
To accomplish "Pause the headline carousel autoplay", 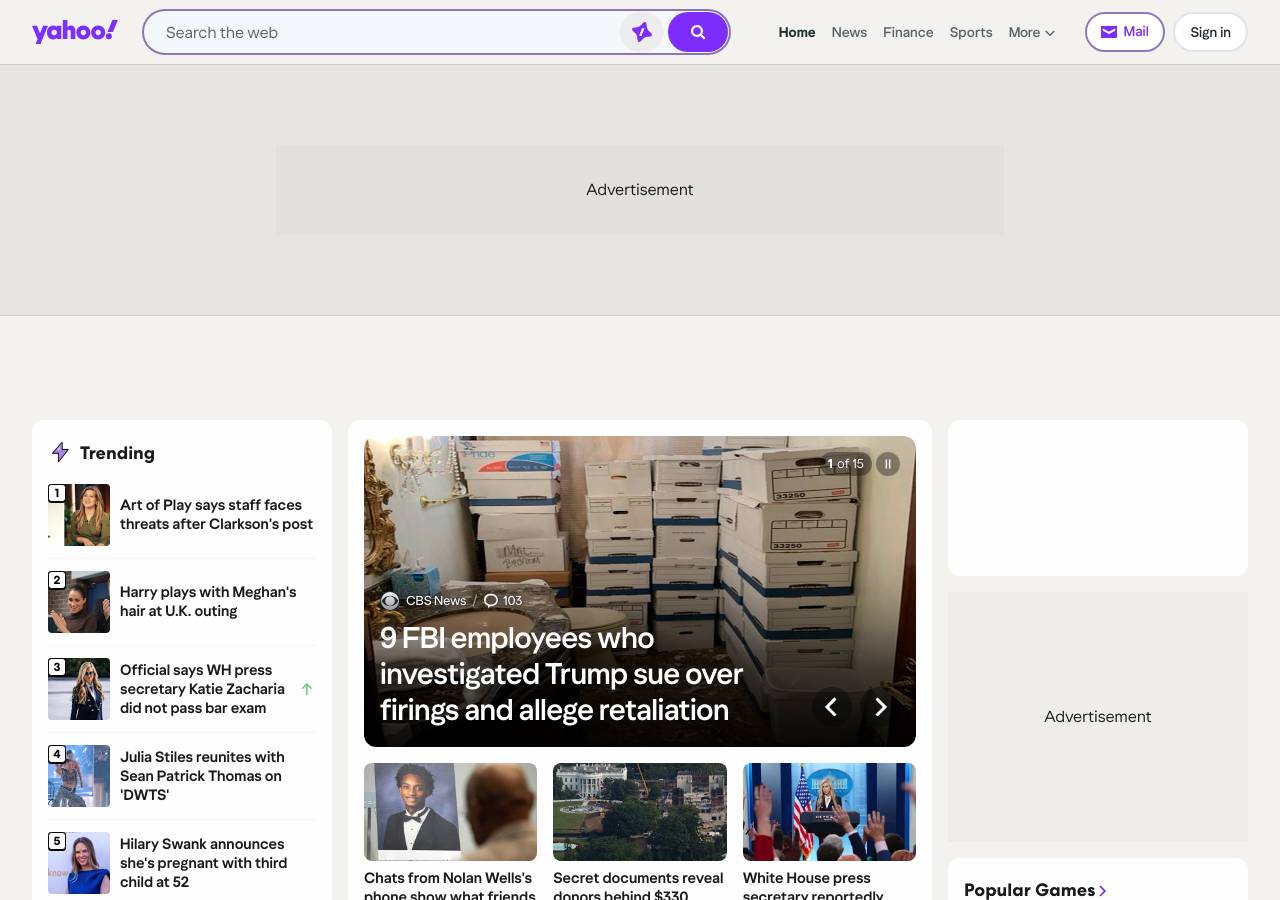I will pyautogui.click(x=888, y=464).
